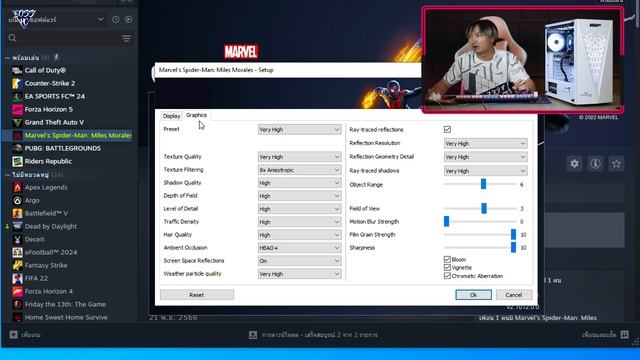The width and height of the screenshot is (640, 360).
Task: Open the Ambient Occlusion dropdown
Action: pos(300,248)
